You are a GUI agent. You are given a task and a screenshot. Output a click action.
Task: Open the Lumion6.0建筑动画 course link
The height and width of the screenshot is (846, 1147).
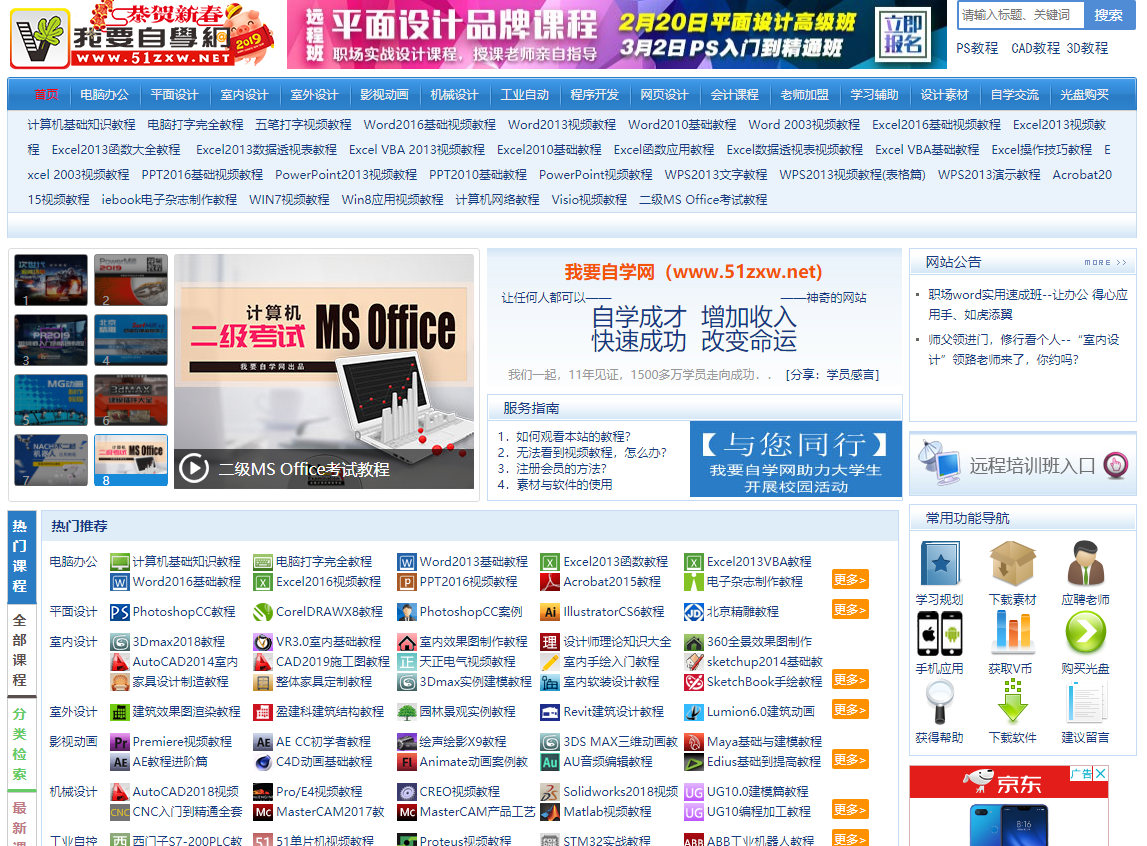[760, 712]
